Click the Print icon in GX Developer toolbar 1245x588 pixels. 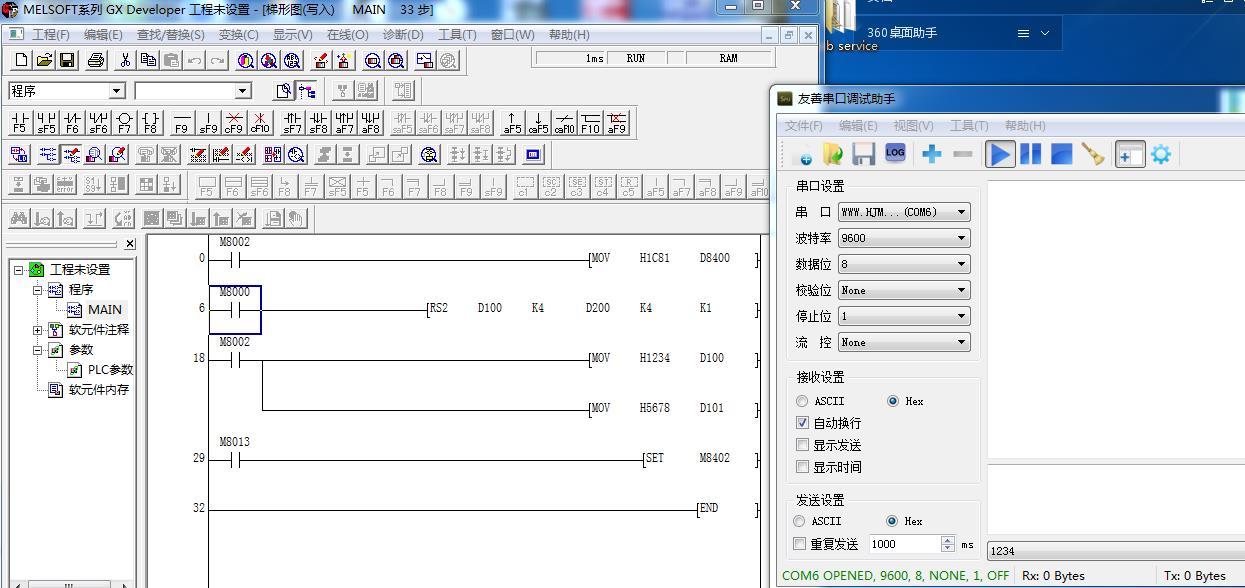(96, 60)
